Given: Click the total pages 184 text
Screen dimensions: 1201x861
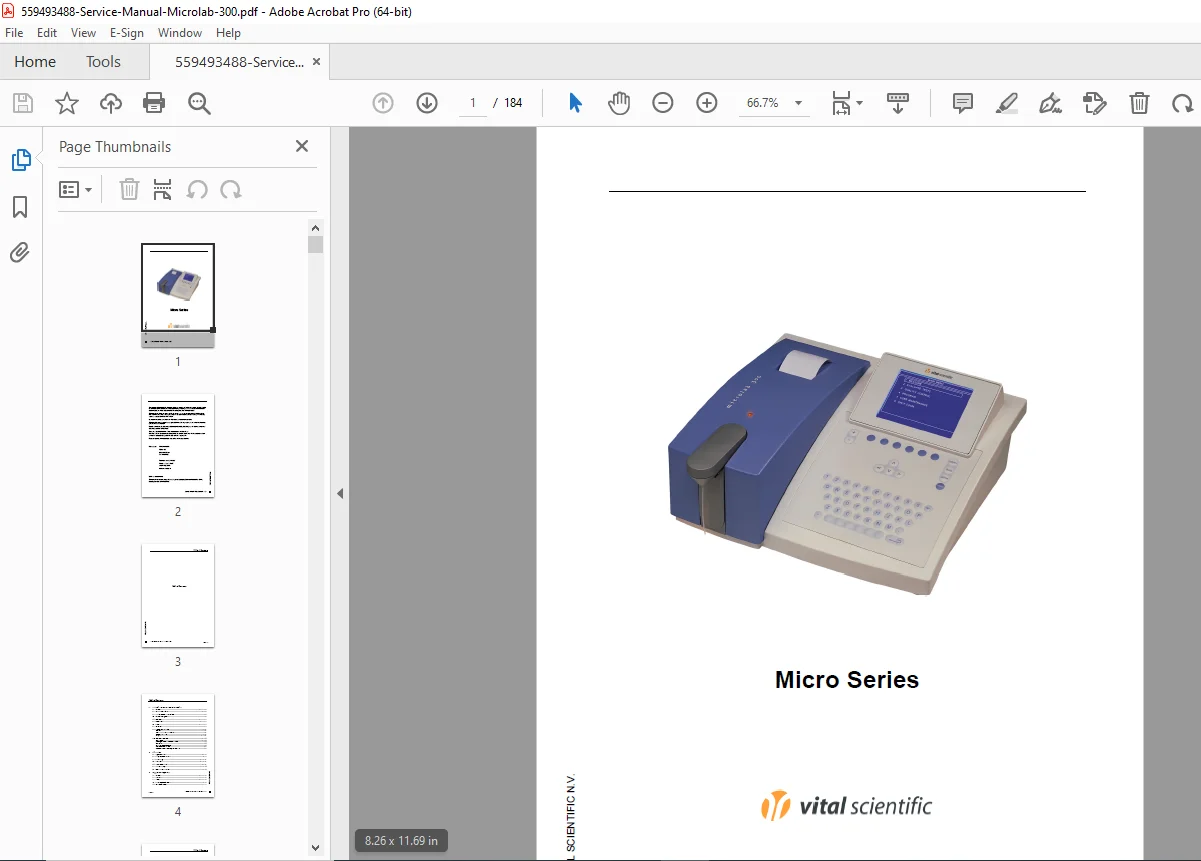Looking at the screenshot, I should coord(513,103).
